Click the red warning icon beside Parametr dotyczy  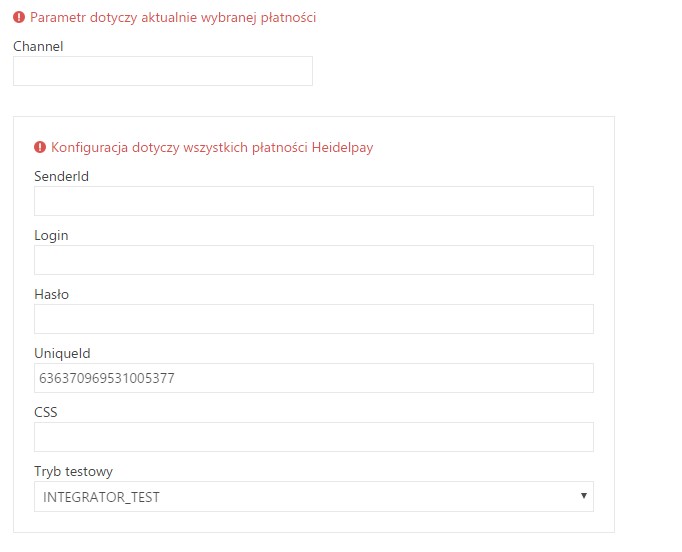(x=19, y=17)
